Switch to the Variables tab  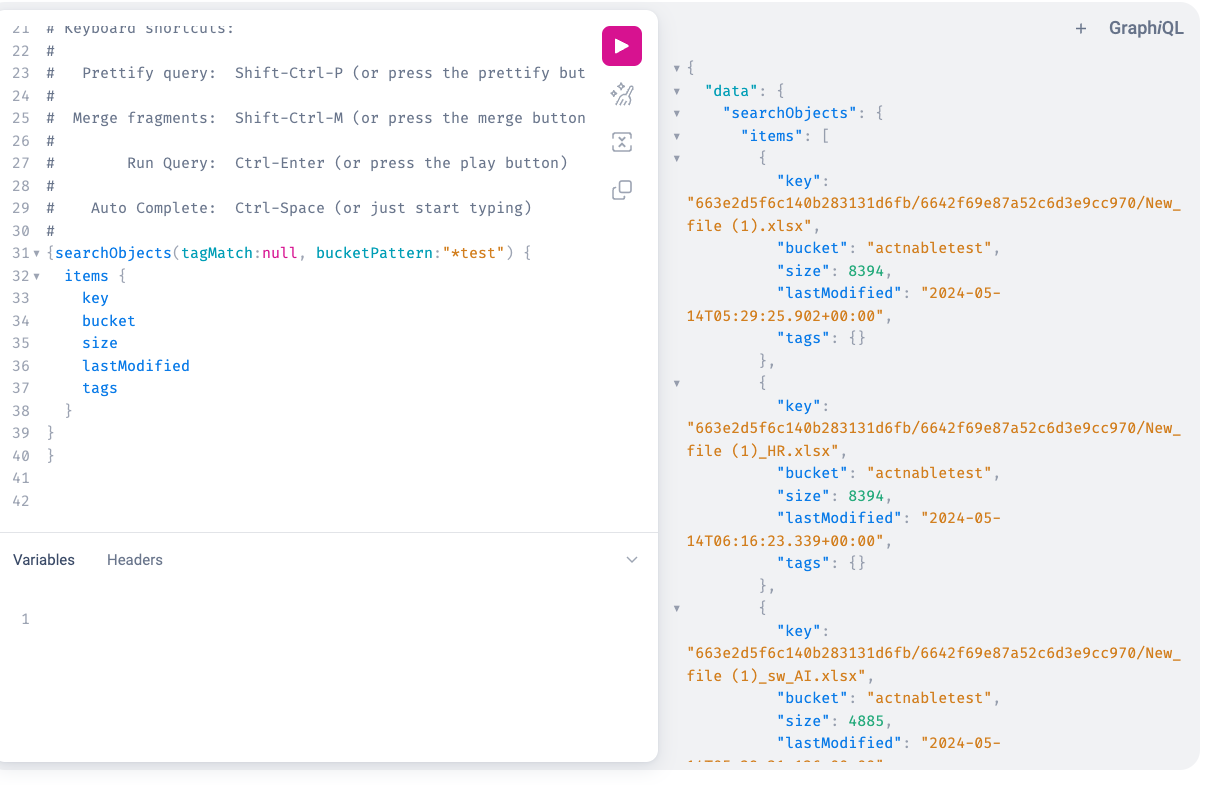click(x=44, y=560)
